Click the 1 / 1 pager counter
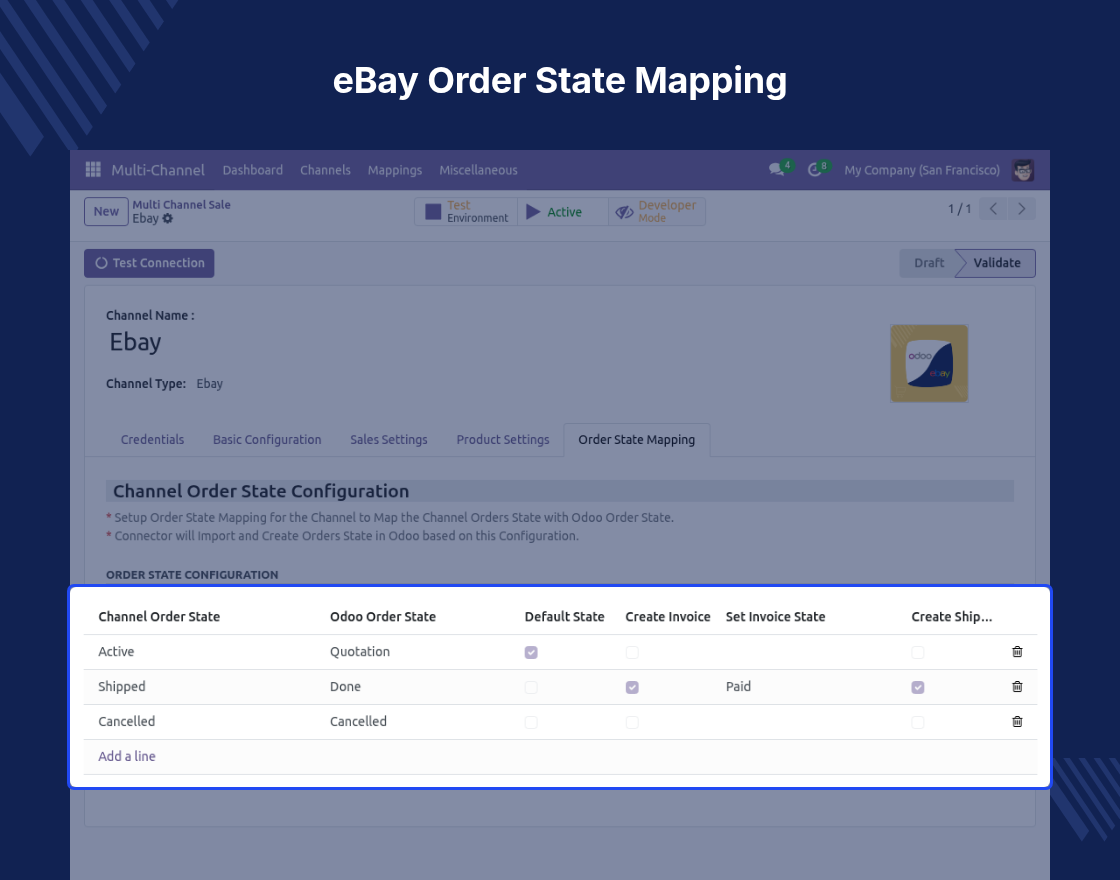This screenshot has height=880, width=1120. [959, 209]
